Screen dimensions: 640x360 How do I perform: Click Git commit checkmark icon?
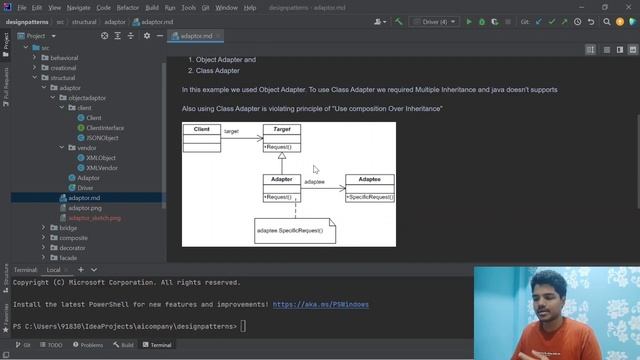point(552,22)
